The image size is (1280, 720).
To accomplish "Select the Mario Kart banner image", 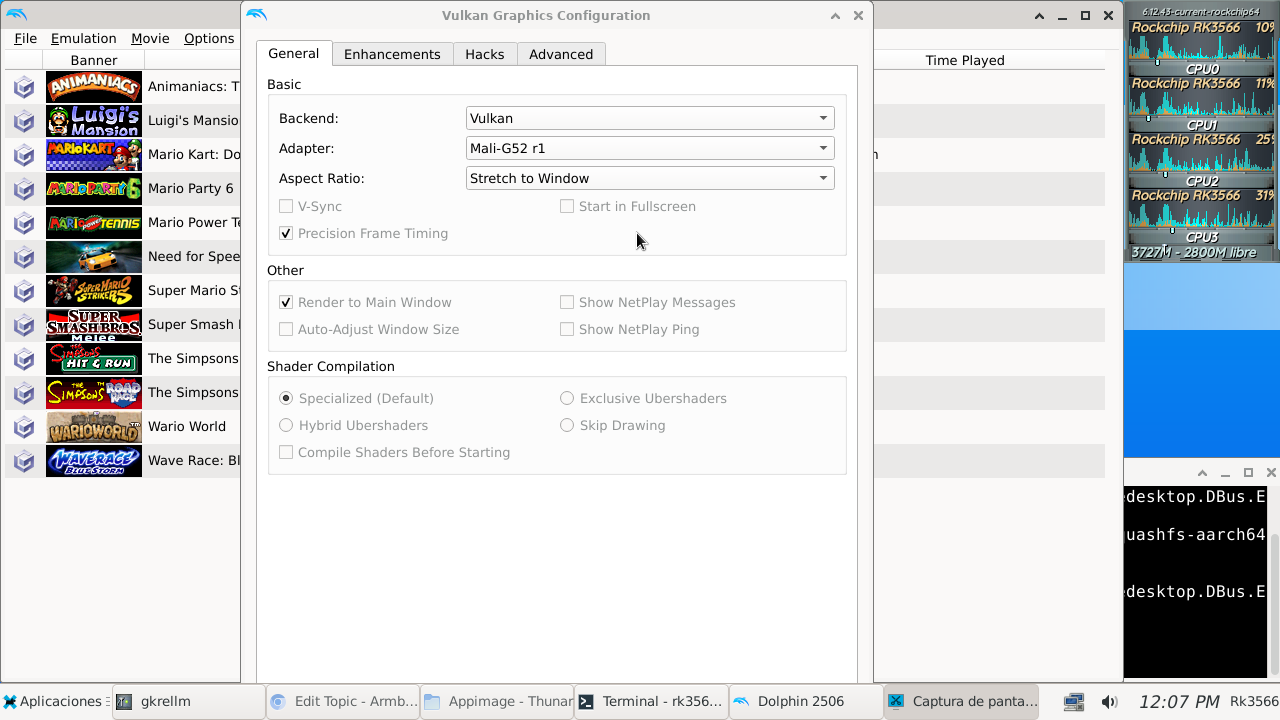I will [x=94, y=155].
